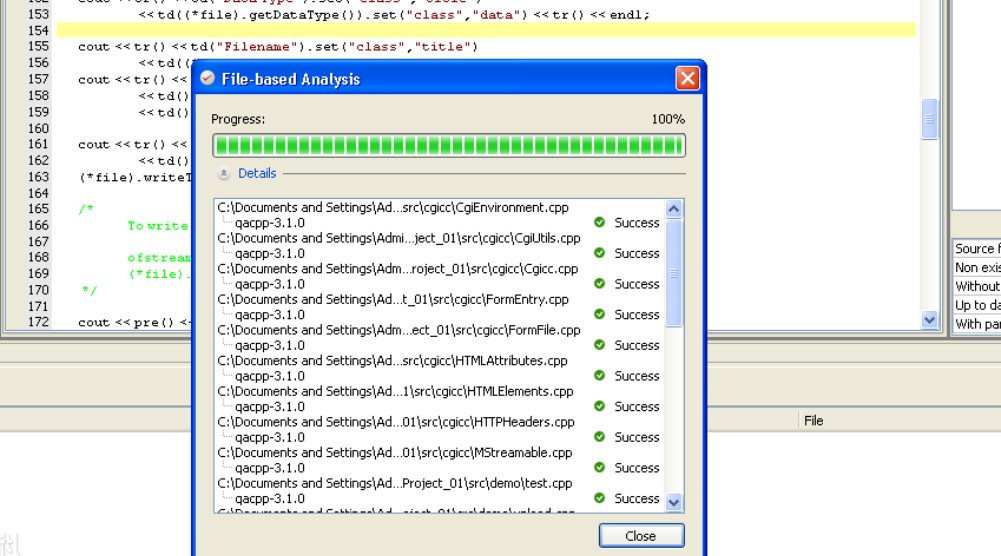Screen dimensions: 1001x556
Task: Select the HTMLElements.cpp file path entry
Action: pyautogui.click(x=395, y=392)
